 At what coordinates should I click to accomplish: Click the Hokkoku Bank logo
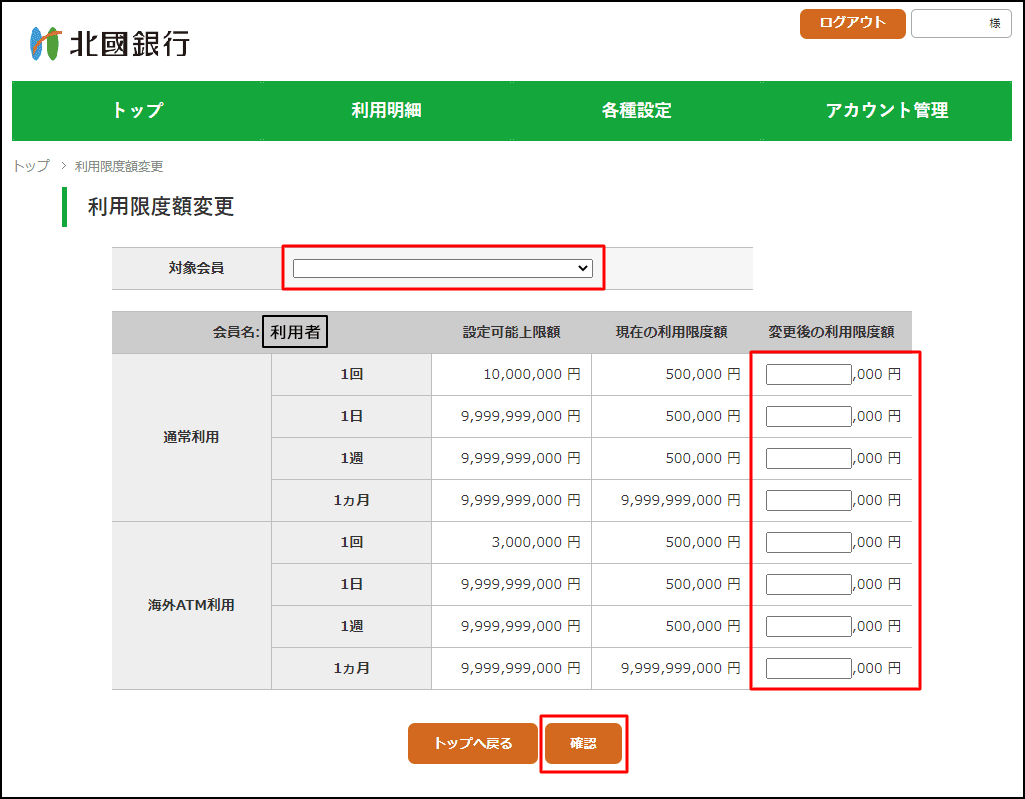[x=109, y=43]
